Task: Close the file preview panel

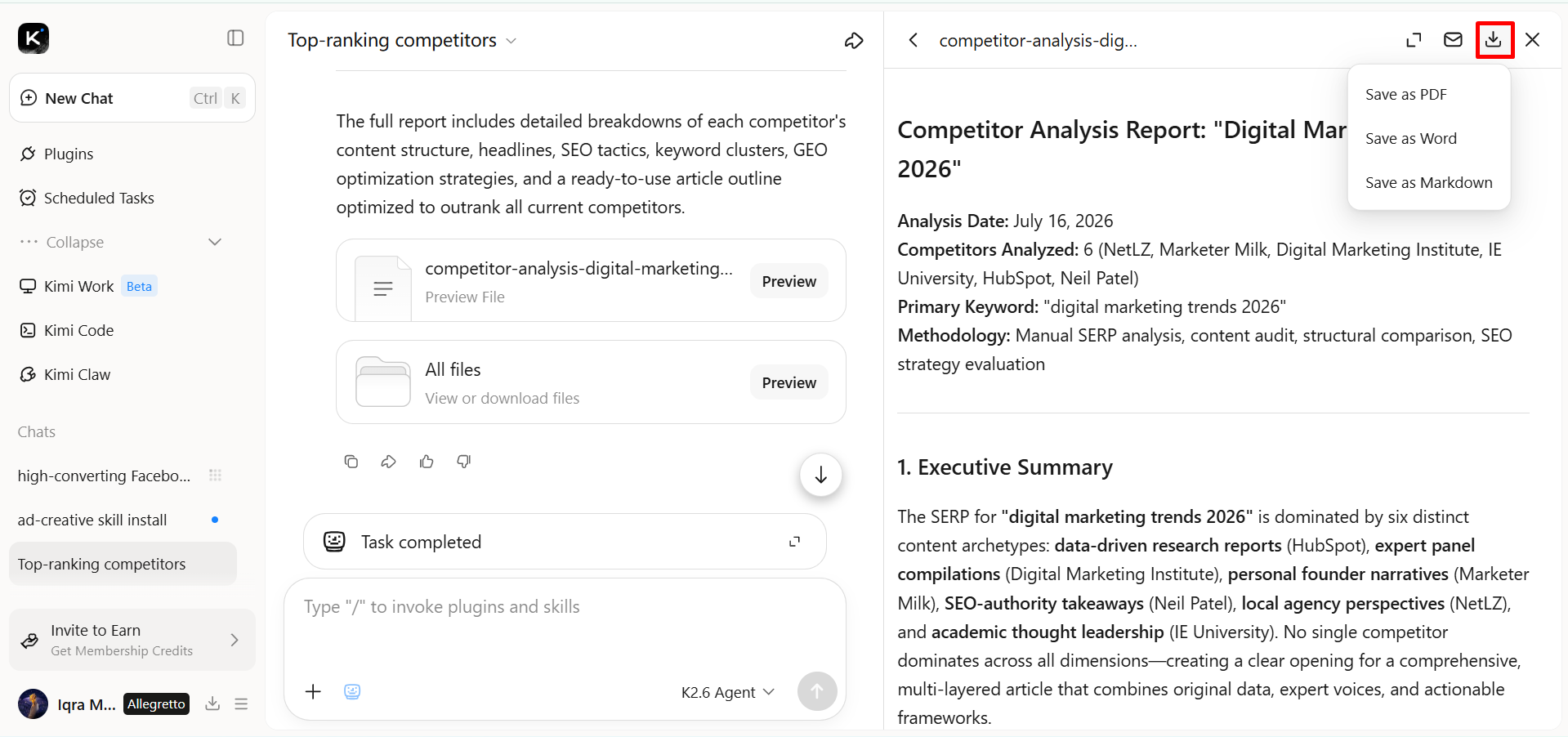Action: click(1532, 40)
